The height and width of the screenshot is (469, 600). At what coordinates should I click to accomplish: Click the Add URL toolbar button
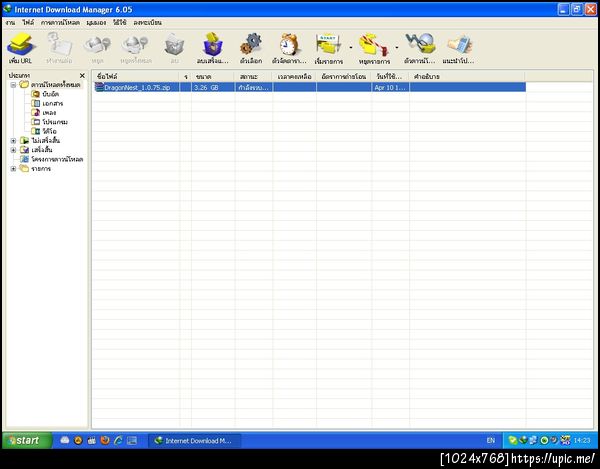click(x=21, y=48)
